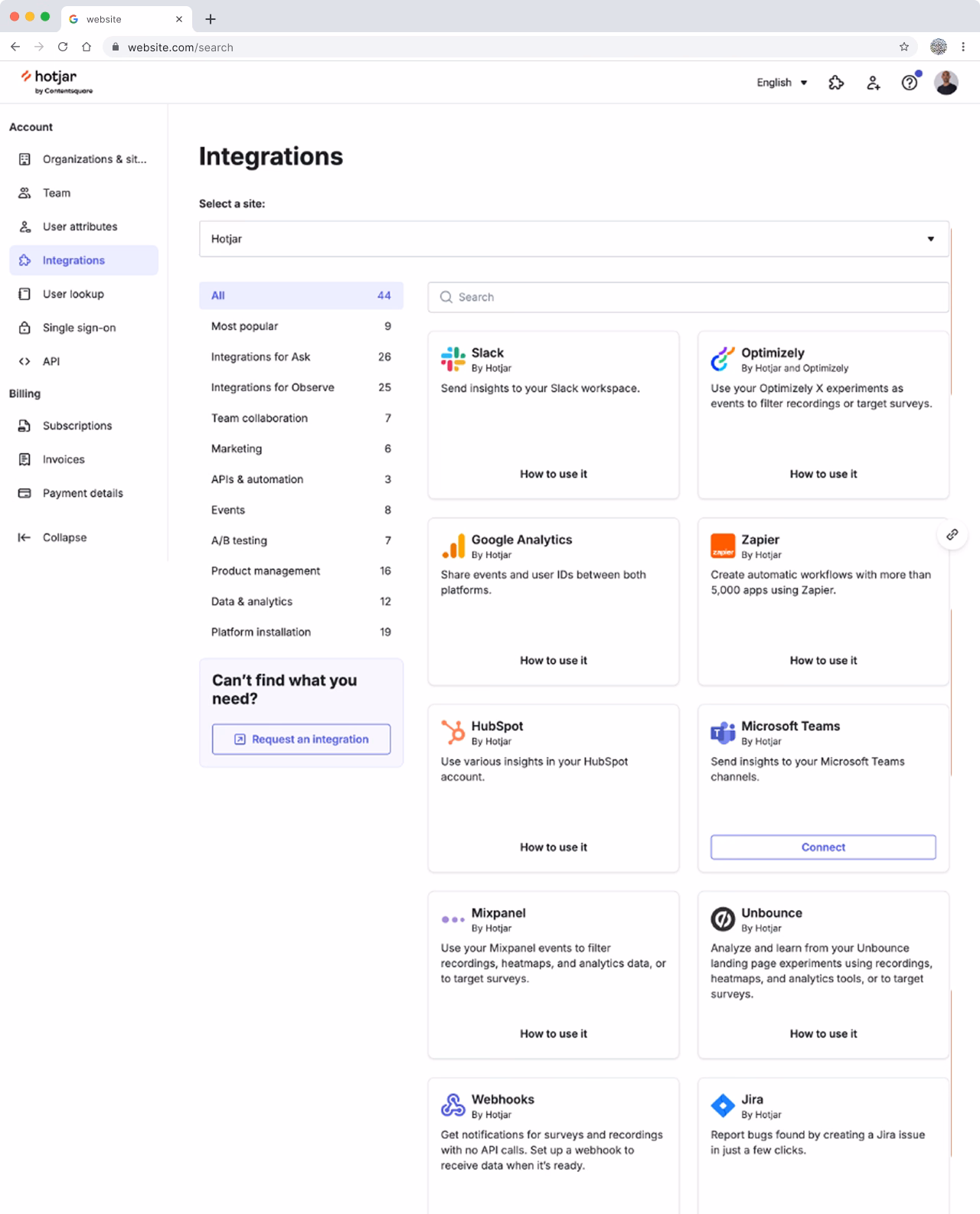This screenshot has width=980, height=1214.
Task: Click the User lookup sidebar icon
Action: coord(24,294)
